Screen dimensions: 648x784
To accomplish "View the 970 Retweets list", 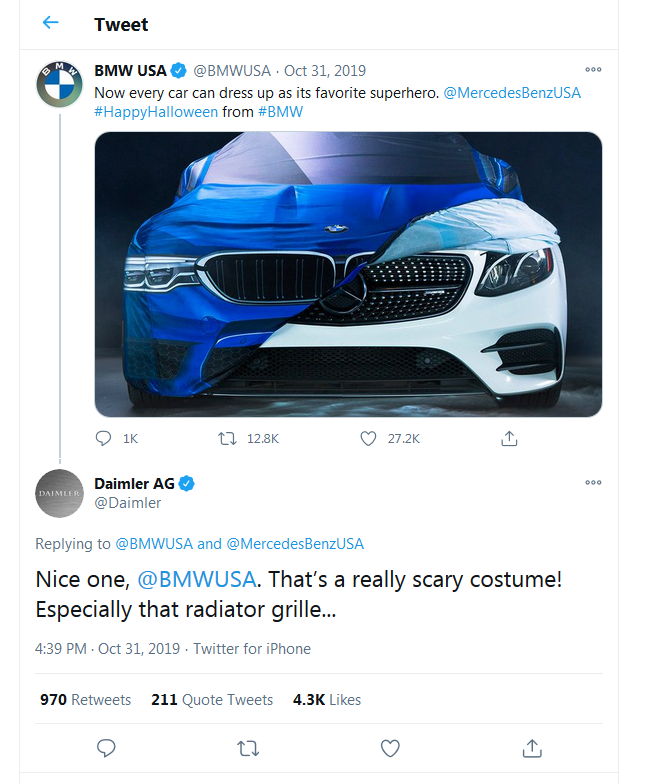I will 85,700.
